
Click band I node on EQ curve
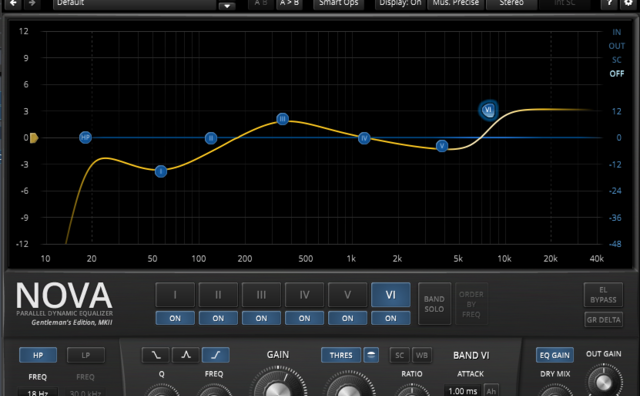161,171
